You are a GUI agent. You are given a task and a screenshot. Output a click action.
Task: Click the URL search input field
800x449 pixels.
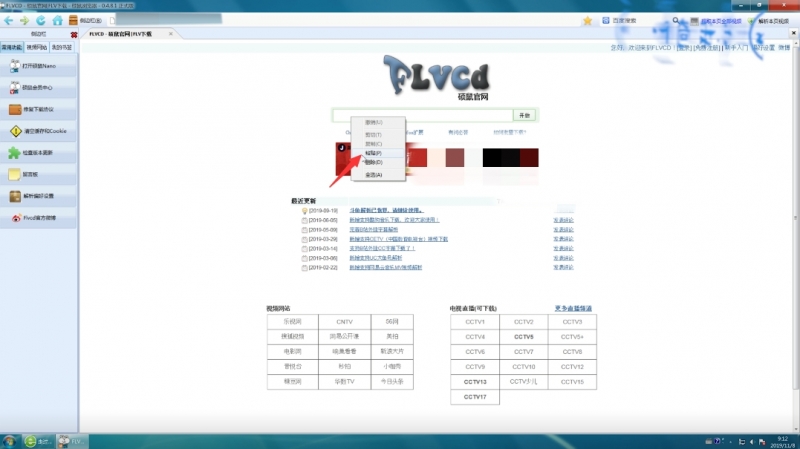click(422, 115)
